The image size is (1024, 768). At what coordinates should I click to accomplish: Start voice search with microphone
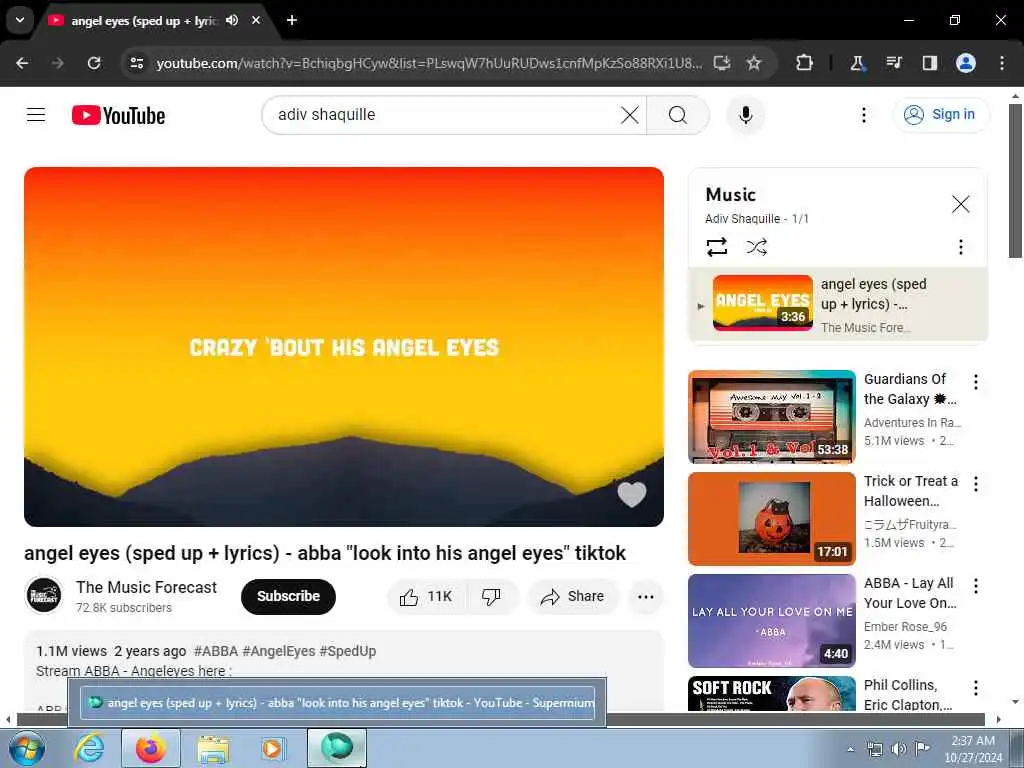coord(746,115)
